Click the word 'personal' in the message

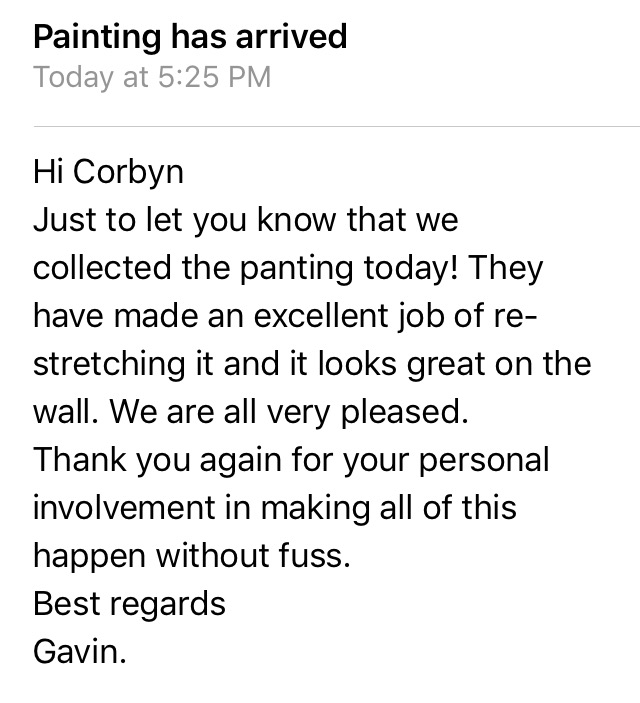point(484,461)
